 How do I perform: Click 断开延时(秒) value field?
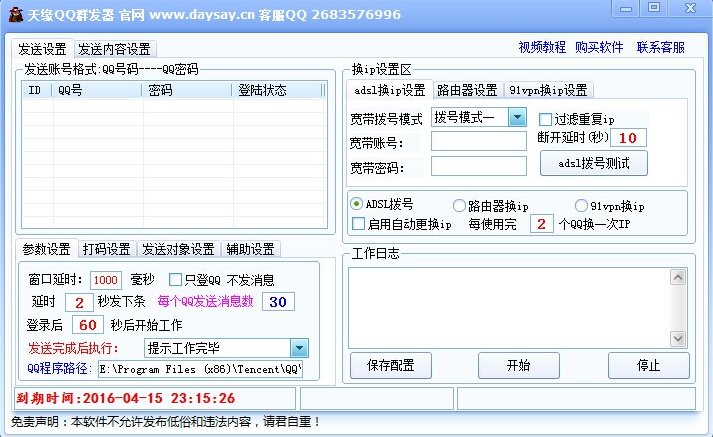[628, 138]
